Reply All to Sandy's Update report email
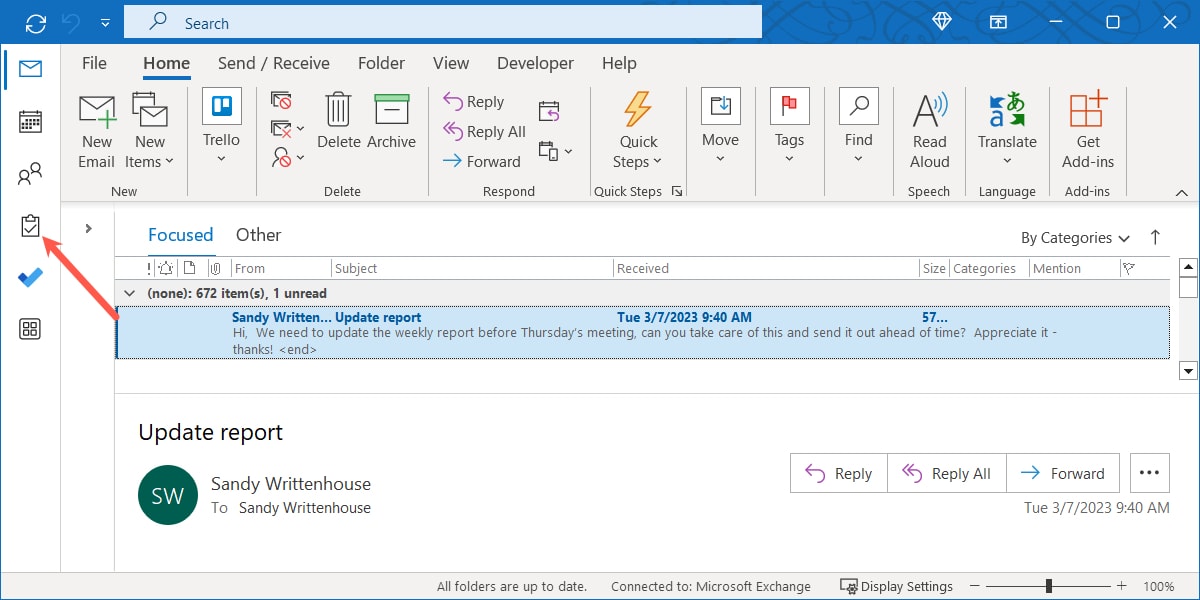The height and width of the screenshot is (600, 1200). tap(946, 472)
